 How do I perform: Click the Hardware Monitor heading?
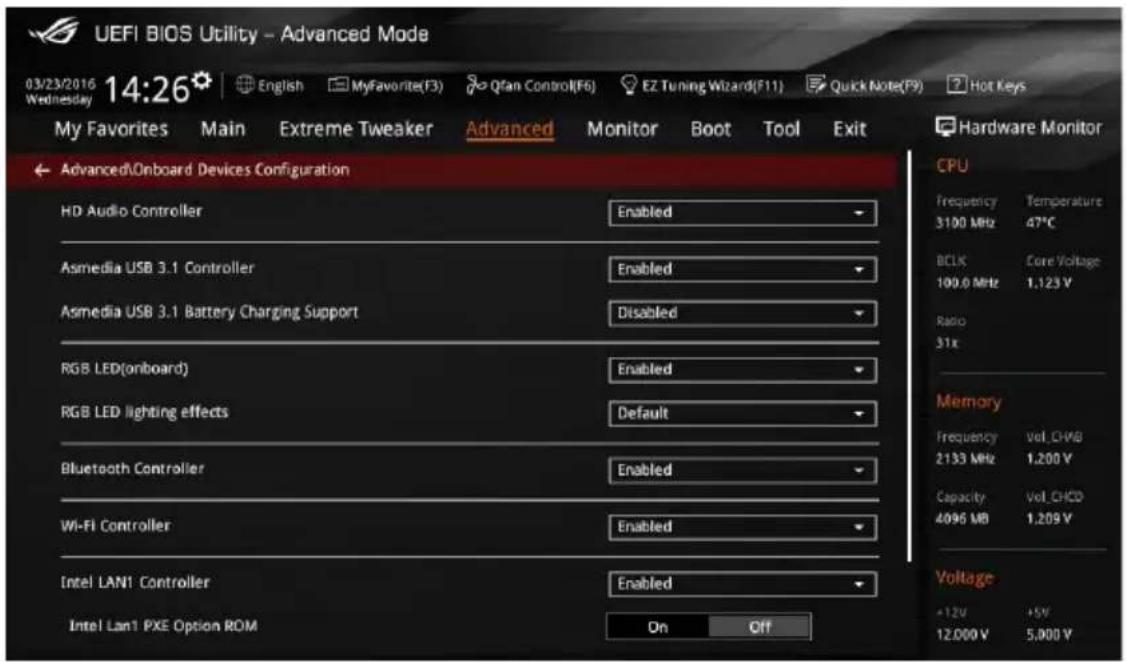(1030, 128)
